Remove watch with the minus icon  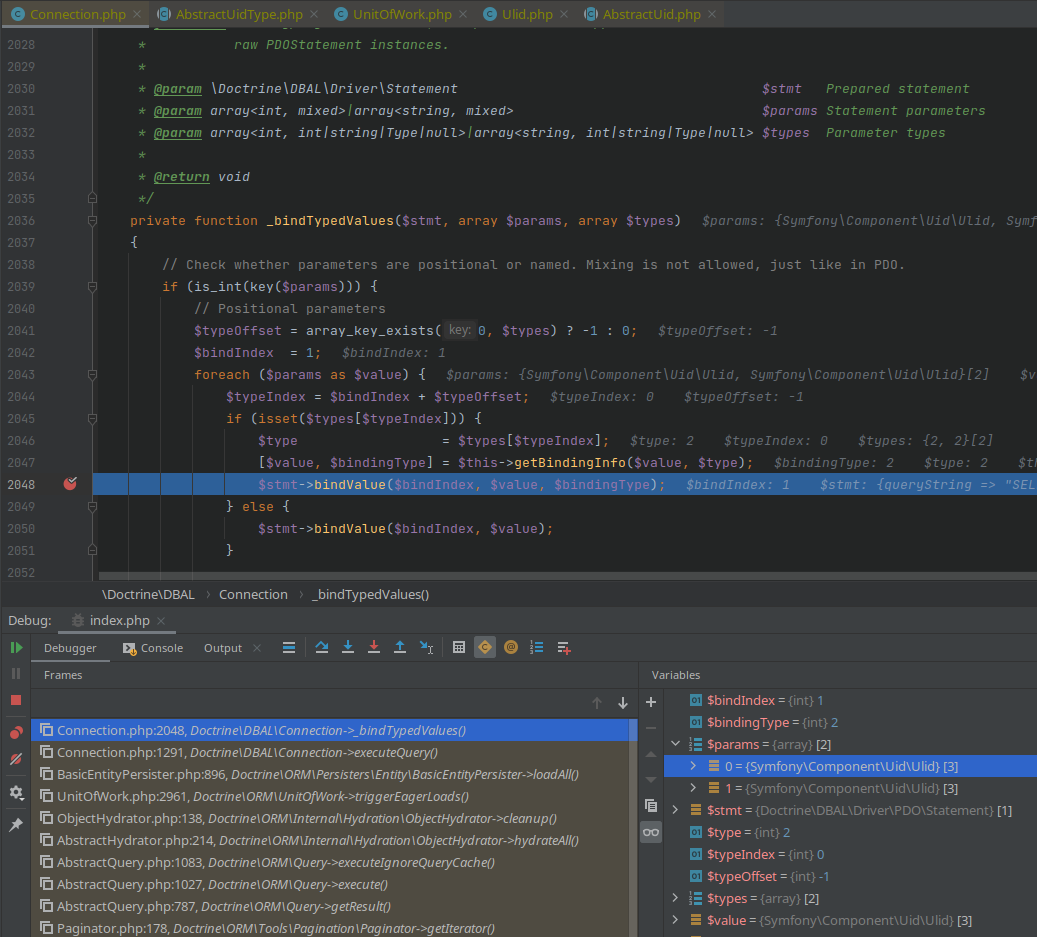point(651,728)
